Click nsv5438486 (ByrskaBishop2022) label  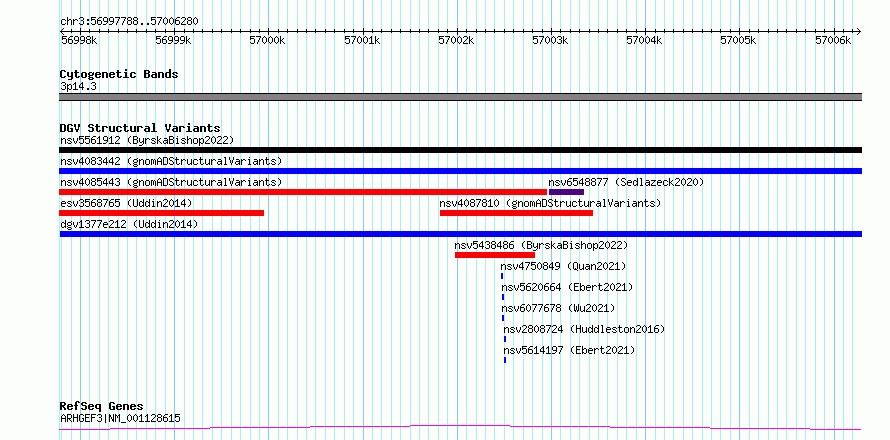pos(541,245)
